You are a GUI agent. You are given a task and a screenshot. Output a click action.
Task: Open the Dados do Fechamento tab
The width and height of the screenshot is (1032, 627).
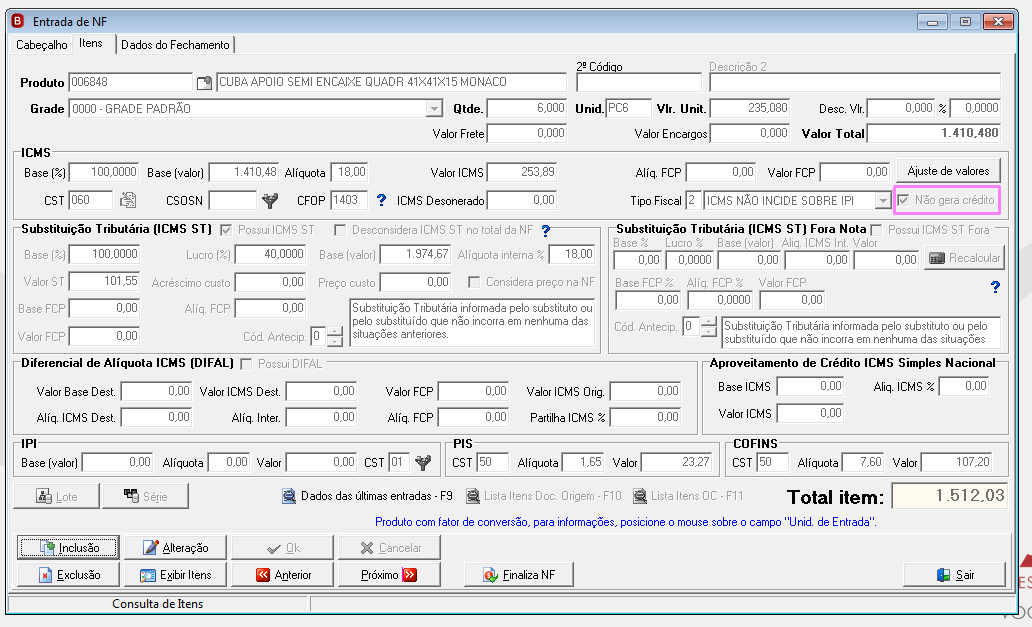[175, 45]
